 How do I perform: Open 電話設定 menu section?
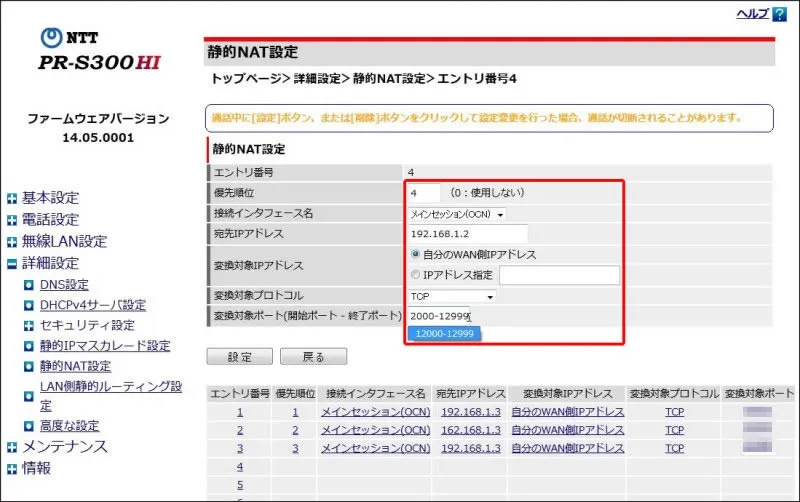(x=51, y=220)
